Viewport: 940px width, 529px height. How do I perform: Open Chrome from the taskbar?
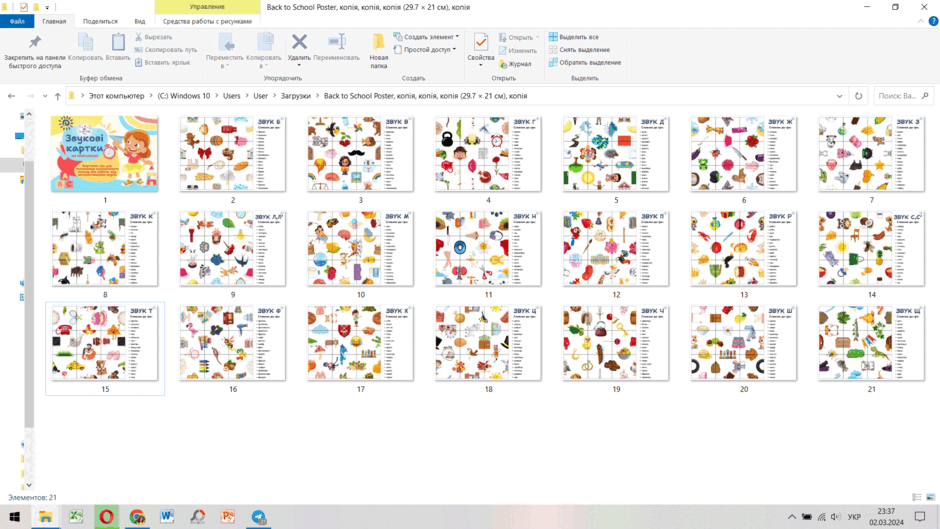(137, 516)
